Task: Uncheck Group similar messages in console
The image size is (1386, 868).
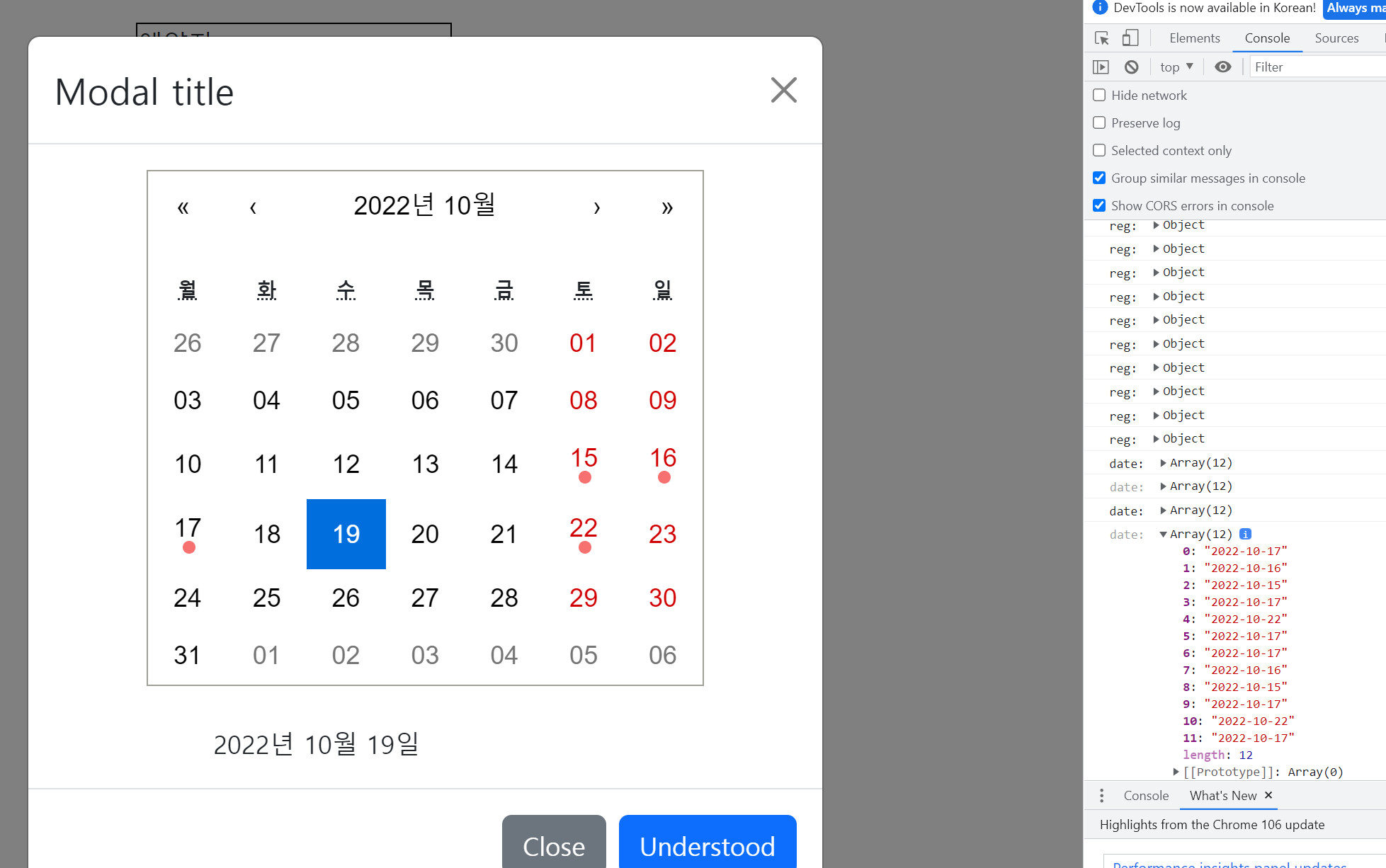Action: 1099,178
